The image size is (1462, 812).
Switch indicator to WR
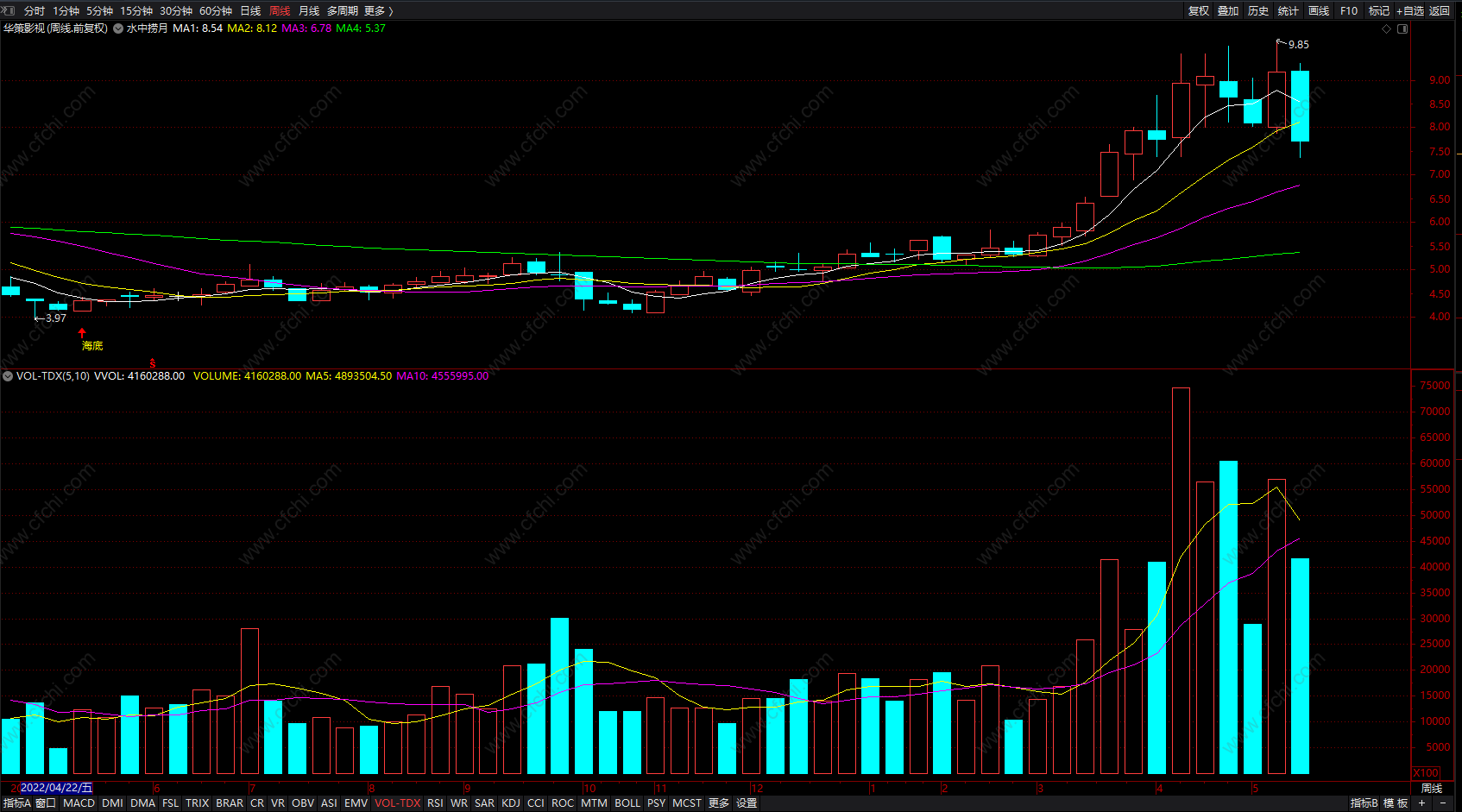click(x=459, y=803)
